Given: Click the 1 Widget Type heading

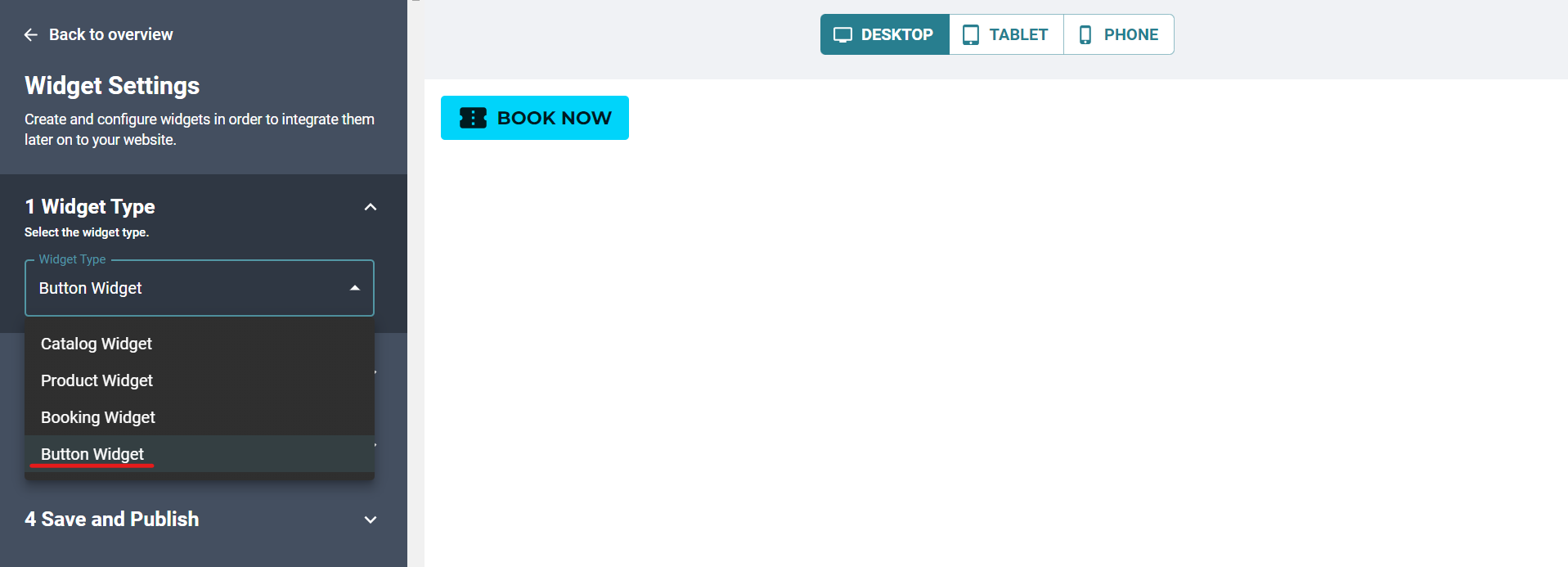Looking at the screenshot, I should tap(90, 207).
